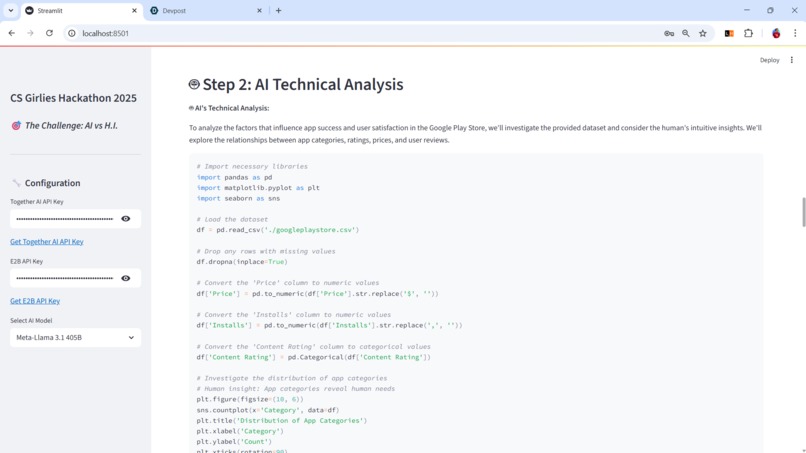
Task: Click the AI's Technical Analysis label
Action: tap(232, 108)
